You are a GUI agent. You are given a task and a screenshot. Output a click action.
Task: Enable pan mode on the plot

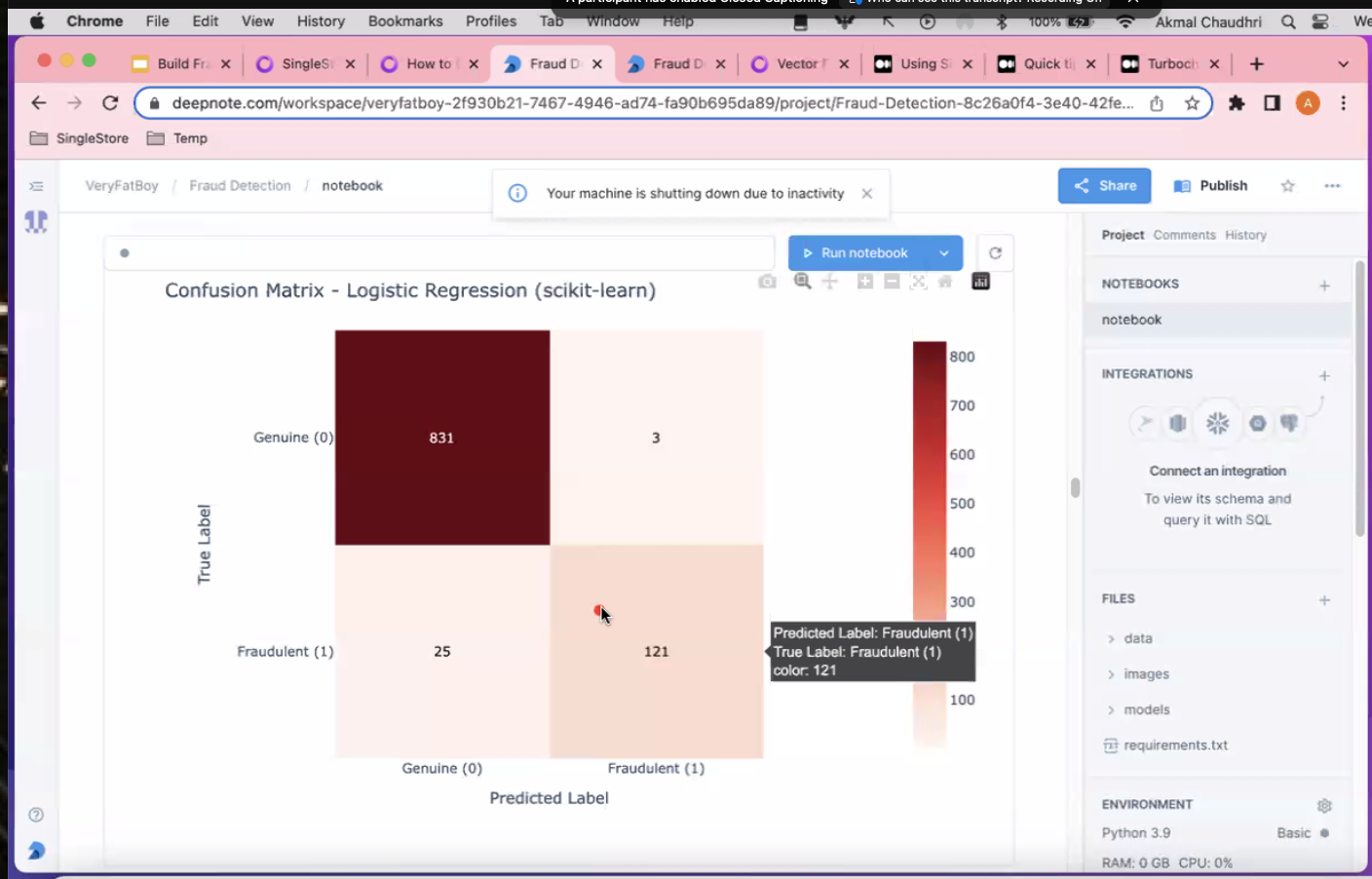pos(829,282)
